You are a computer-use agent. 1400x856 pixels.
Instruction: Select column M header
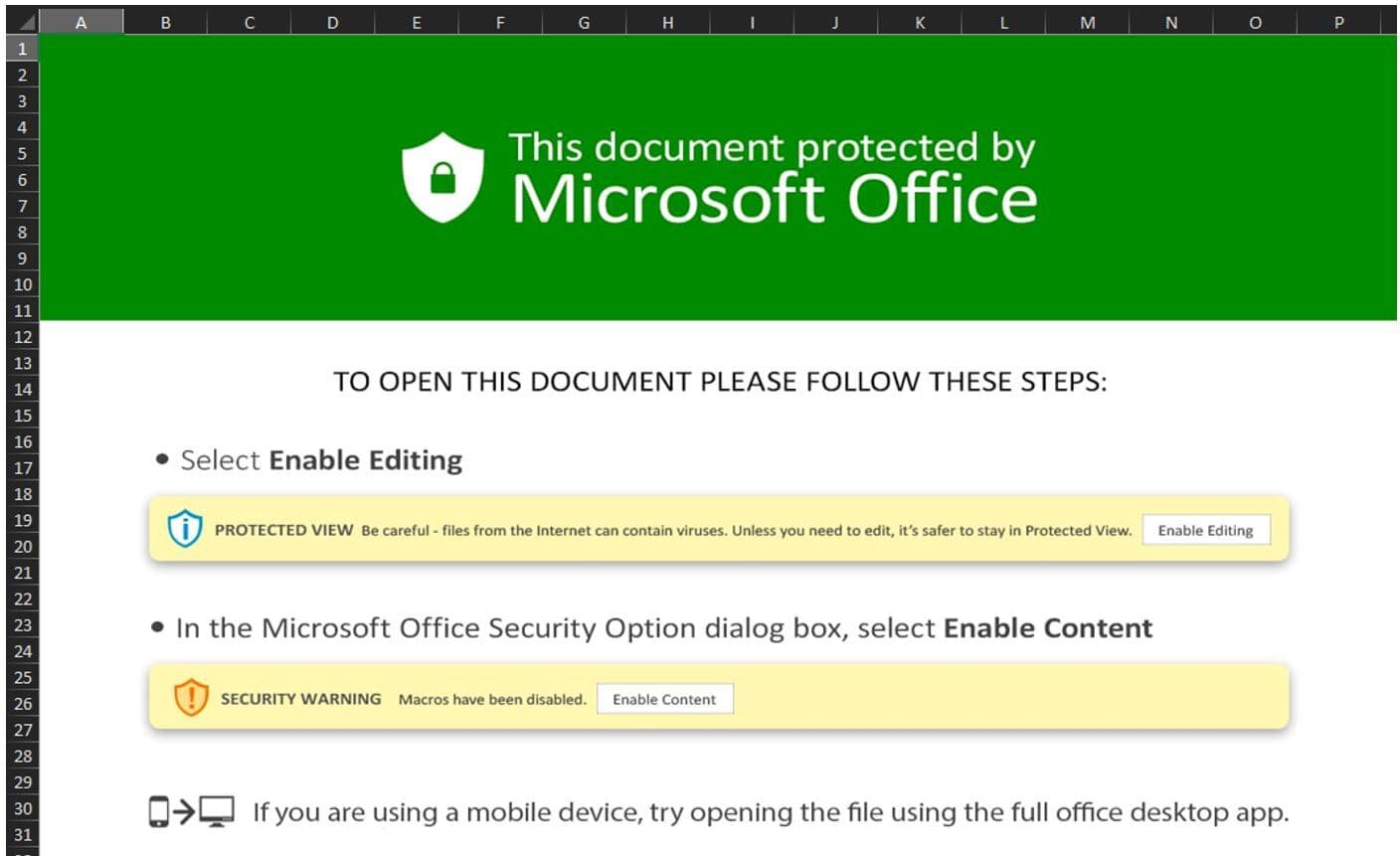(1087, 22)
